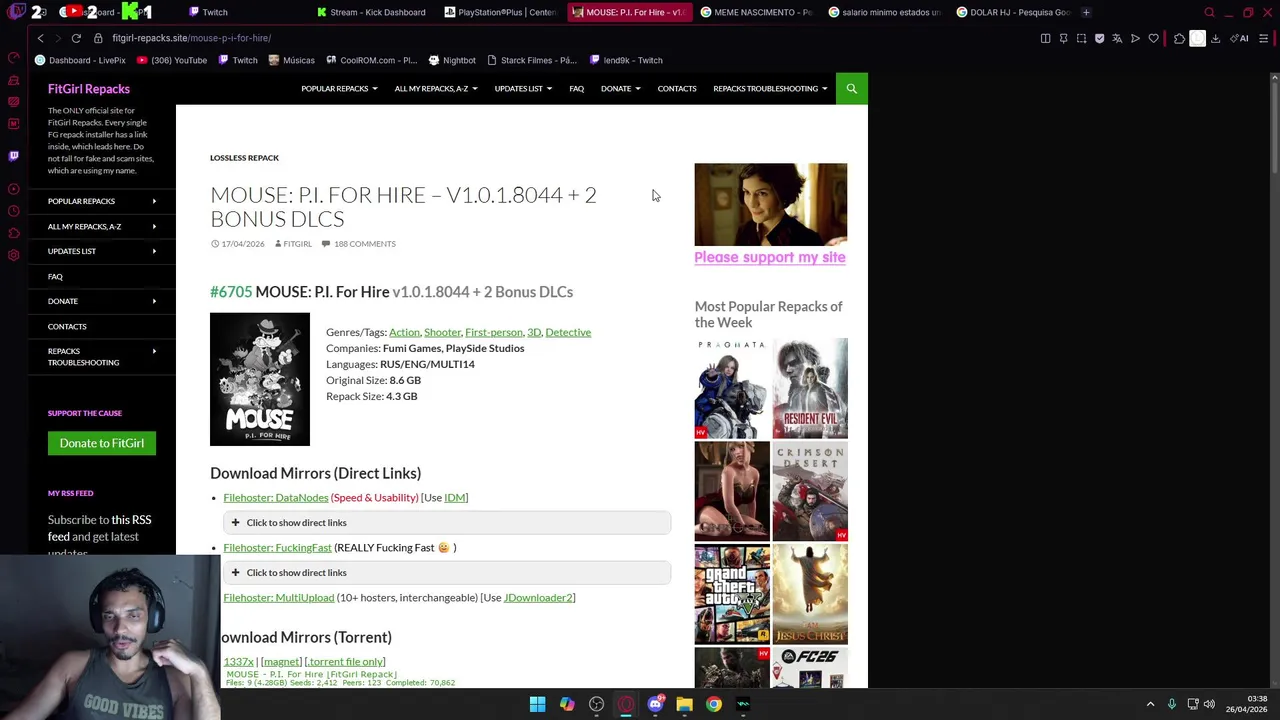Open the Grand Theft Auto V thumbnail
This screenshot has height=720, width=1280.
(x=732, y=594)
